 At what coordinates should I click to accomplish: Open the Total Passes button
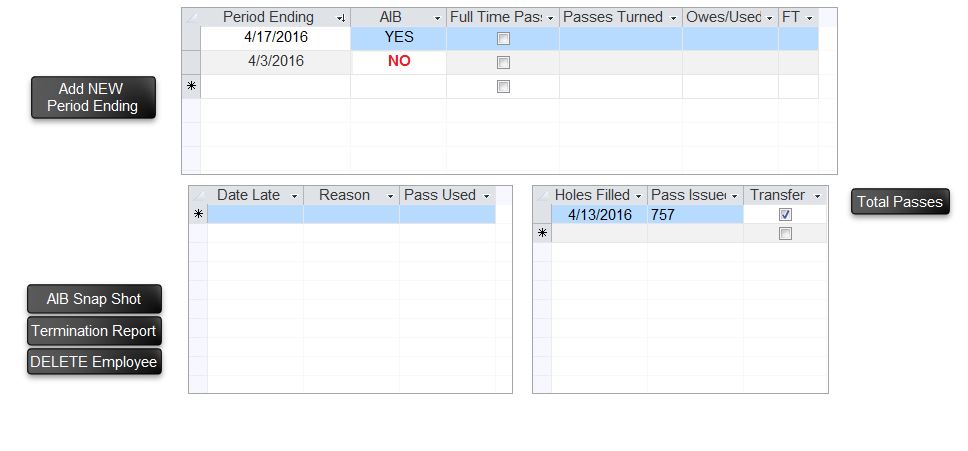900,202
